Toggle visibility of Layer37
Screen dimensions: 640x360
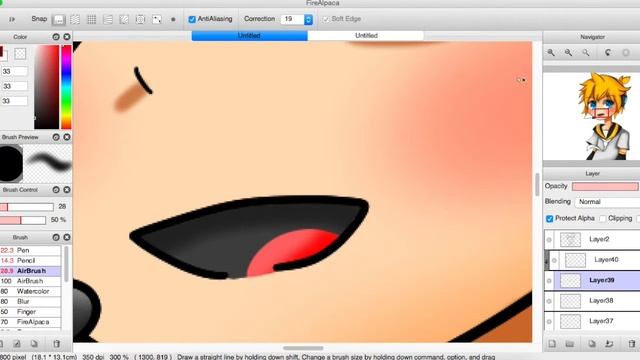click(549, 321)
